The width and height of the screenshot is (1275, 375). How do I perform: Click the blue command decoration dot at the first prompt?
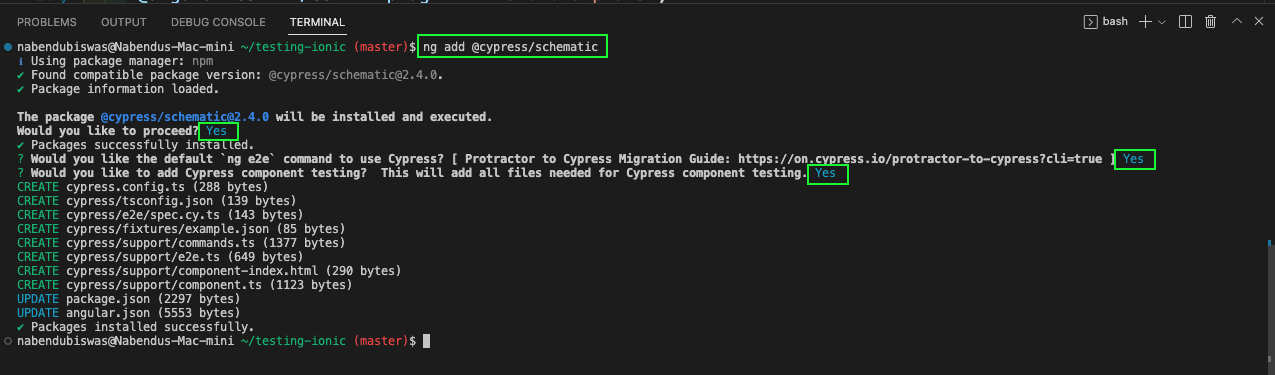coord(8,47)
